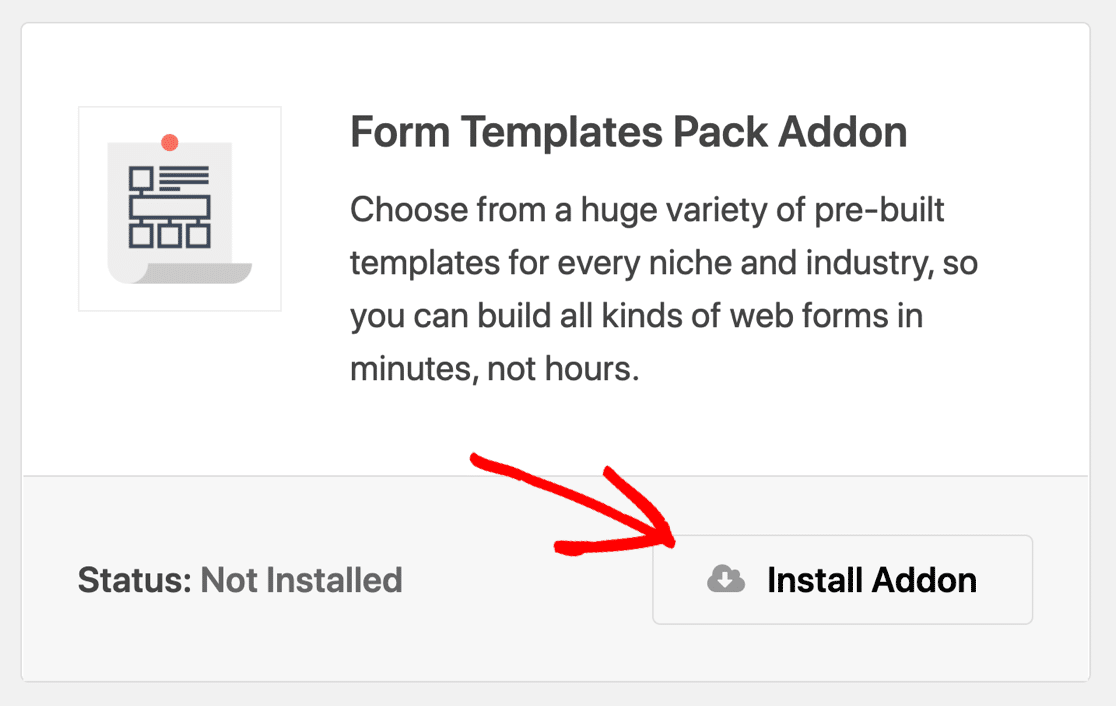This screenshot has width=1116, height=706.
Task: Click the cloud download icon
Action: pos(725,579)
